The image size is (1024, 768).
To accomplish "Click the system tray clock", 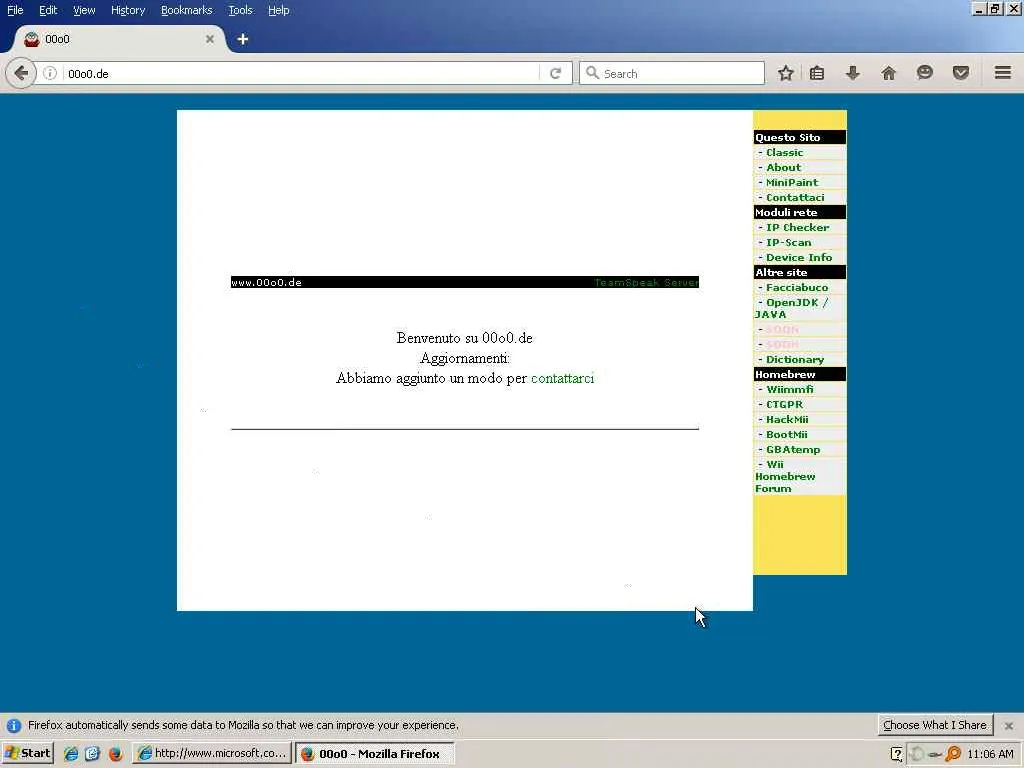I will coord(990,754).
